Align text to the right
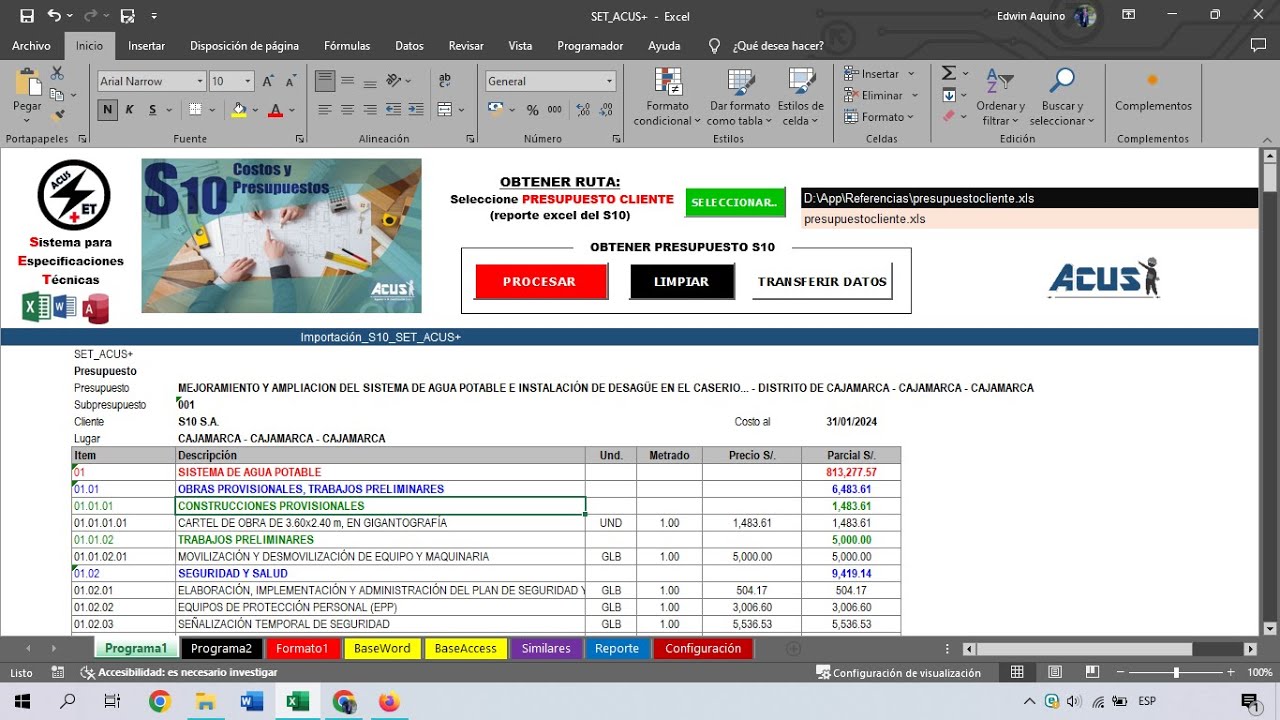Image resolution: width=1280 pixels, height=720 pixels. click(371, 110)
